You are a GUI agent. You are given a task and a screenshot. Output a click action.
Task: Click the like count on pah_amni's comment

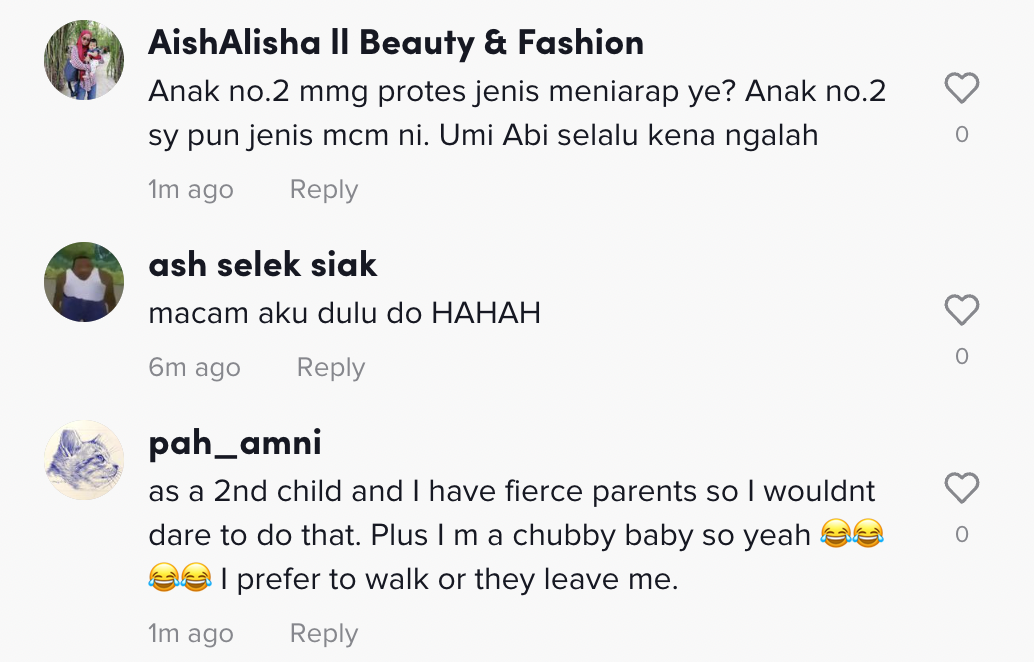pyautogui.click(x=961, y=535)
